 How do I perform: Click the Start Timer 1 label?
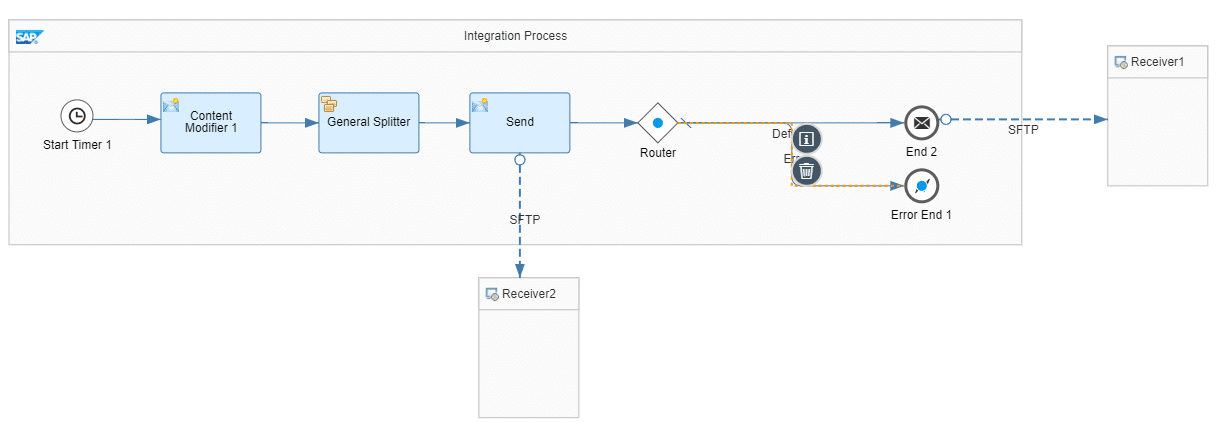(77, 145)
